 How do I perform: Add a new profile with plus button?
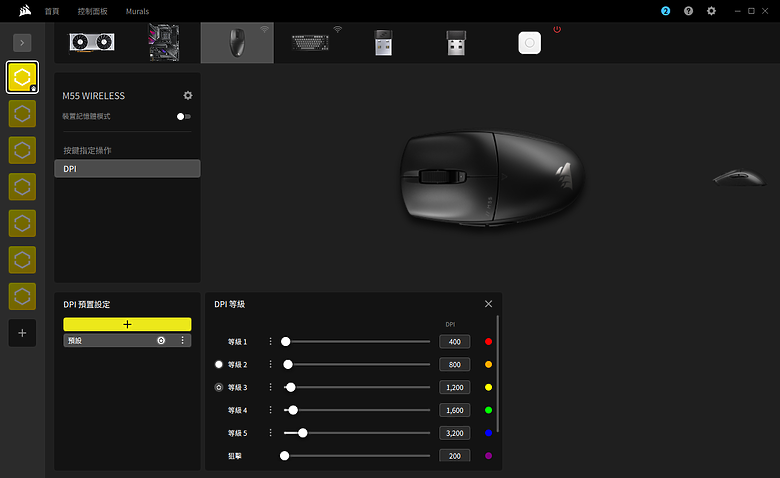point(22,333)
